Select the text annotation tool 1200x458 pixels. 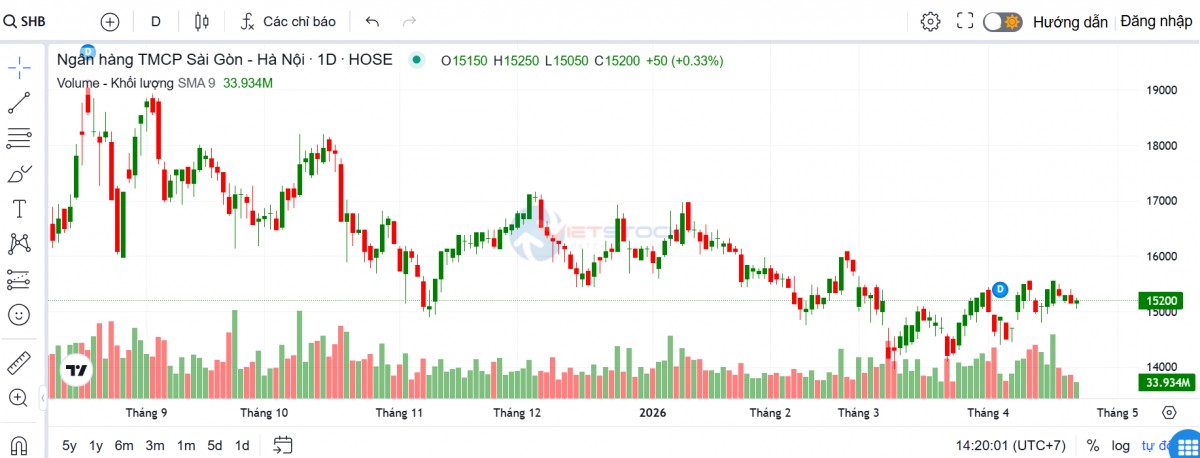click(x=19, y=208)
